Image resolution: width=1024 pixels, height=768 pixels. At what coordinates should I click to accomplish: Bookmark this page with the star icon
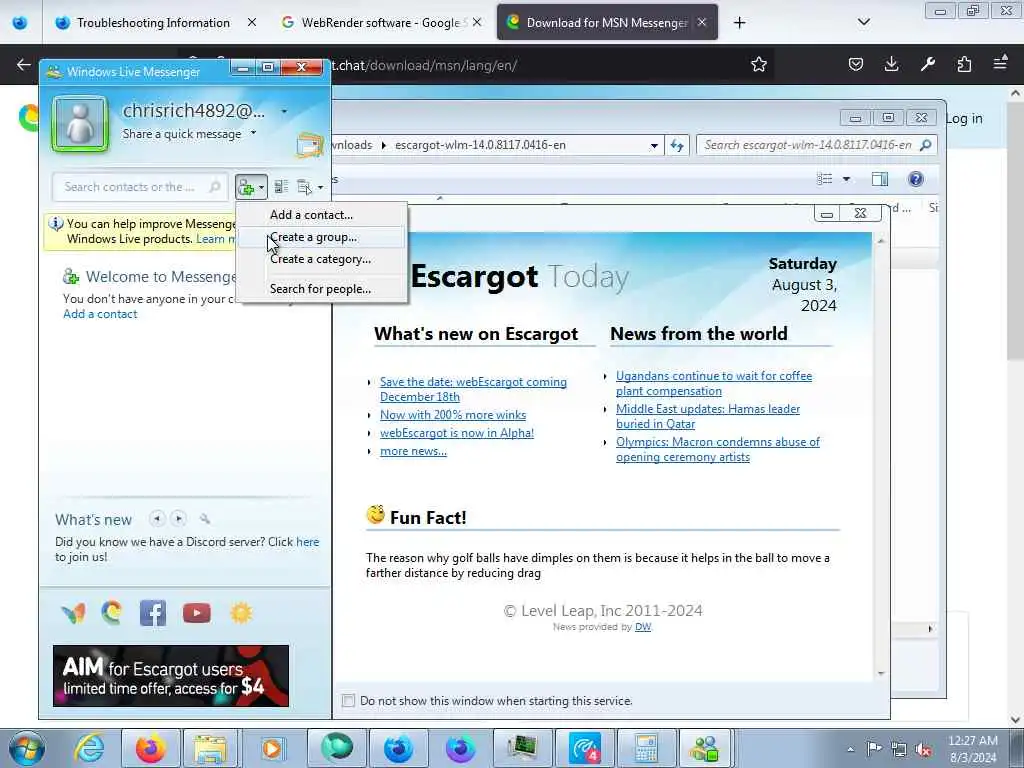(758, 64)
